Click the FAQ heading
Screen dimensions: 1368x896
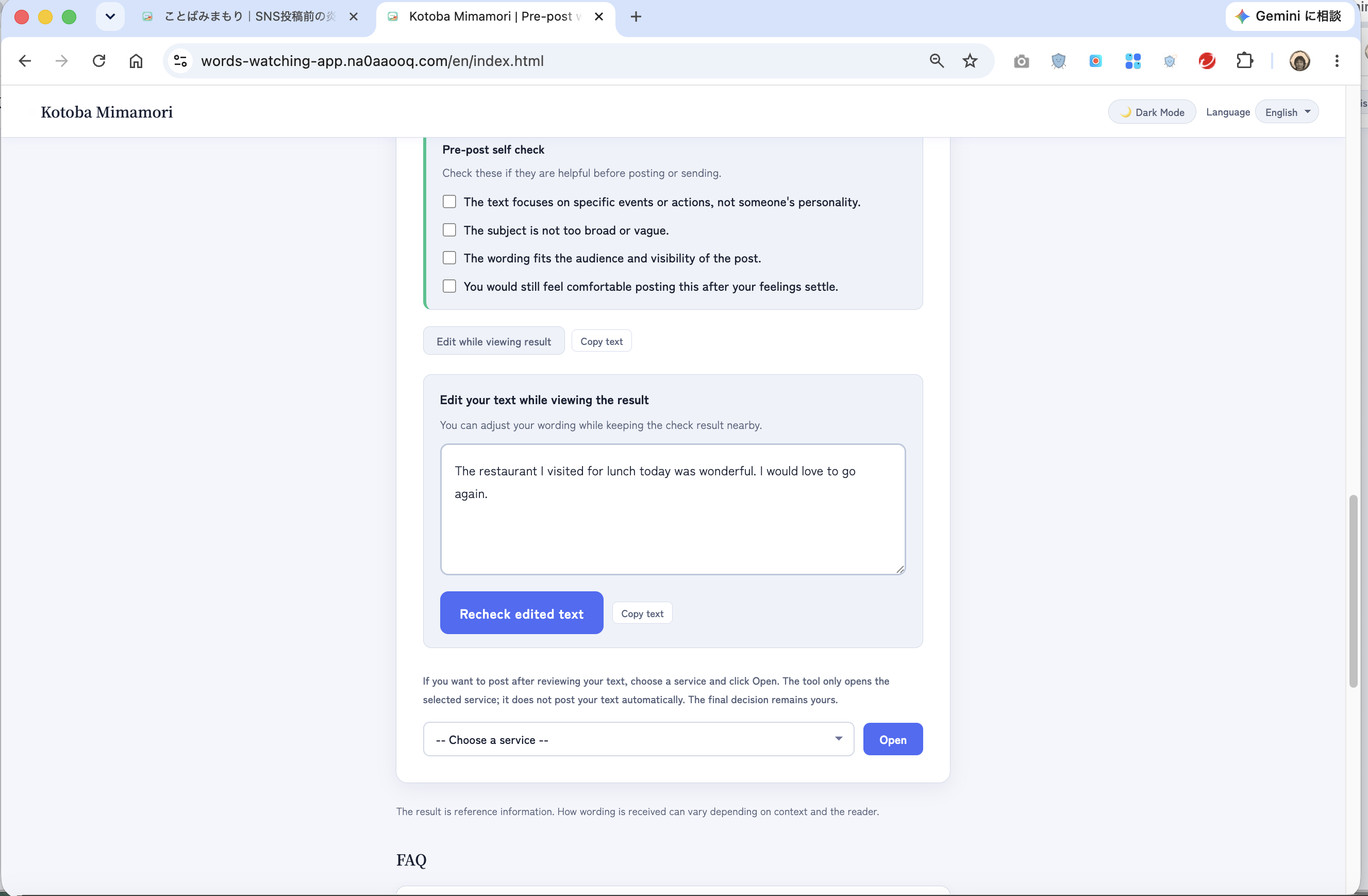click(411, 860)
